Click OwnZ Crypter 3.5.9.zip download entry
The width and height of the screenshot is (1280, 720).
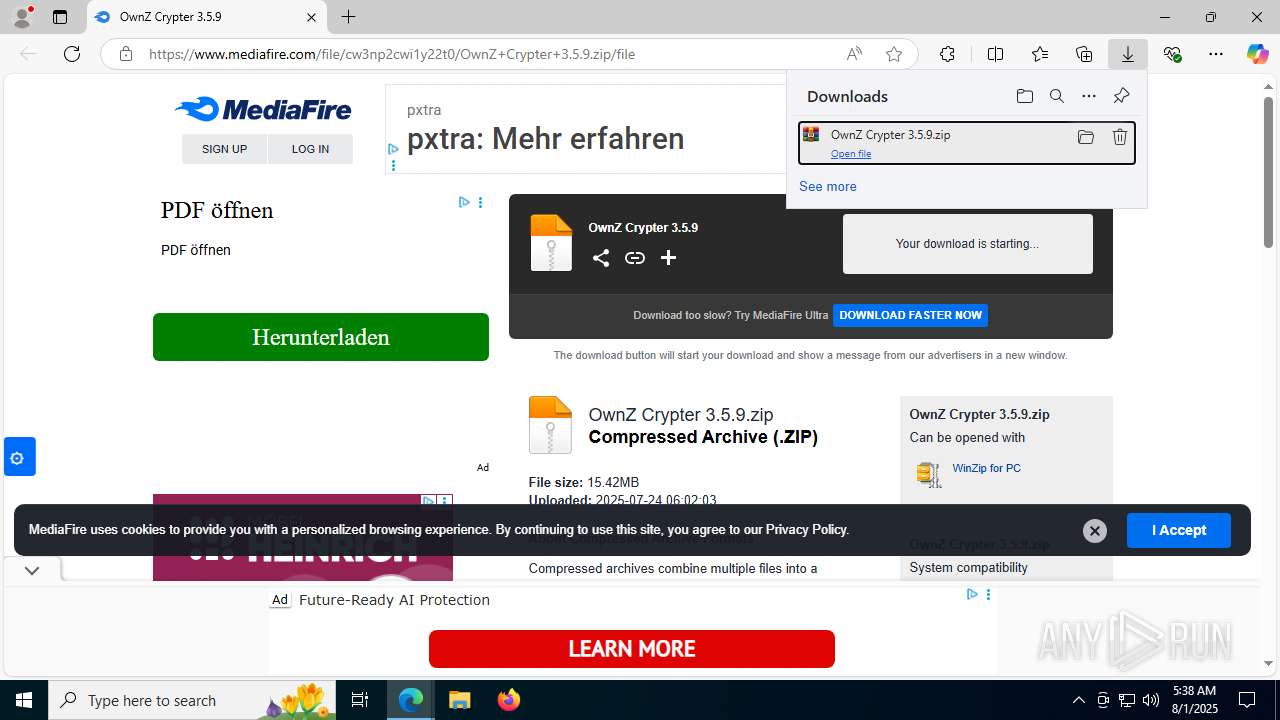pyautogui.click(x=967, y=143)
